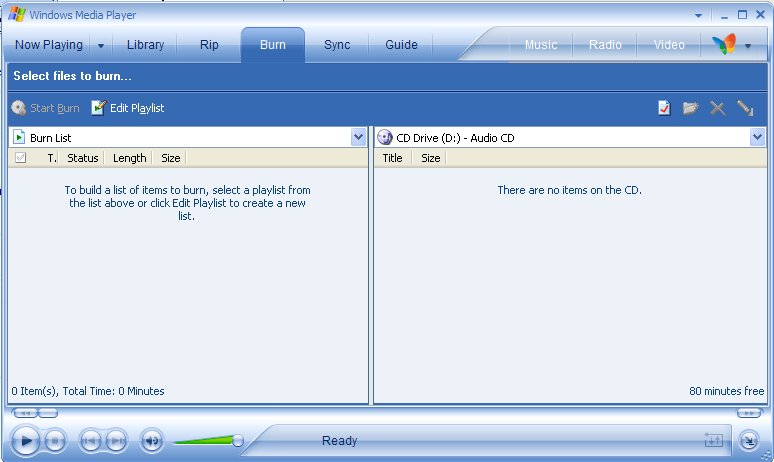
Task: Click '0 Item(s), Total Time: 0 Minutes' text
Action: click(88, 391)
